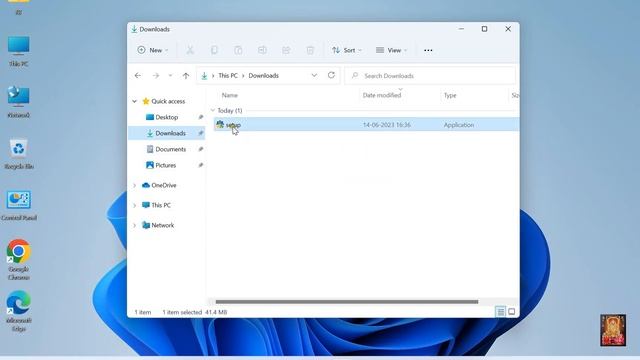Expand the Network tree node
The height and width of the screenshot is (360, 640).
click(x=134, y=225)
